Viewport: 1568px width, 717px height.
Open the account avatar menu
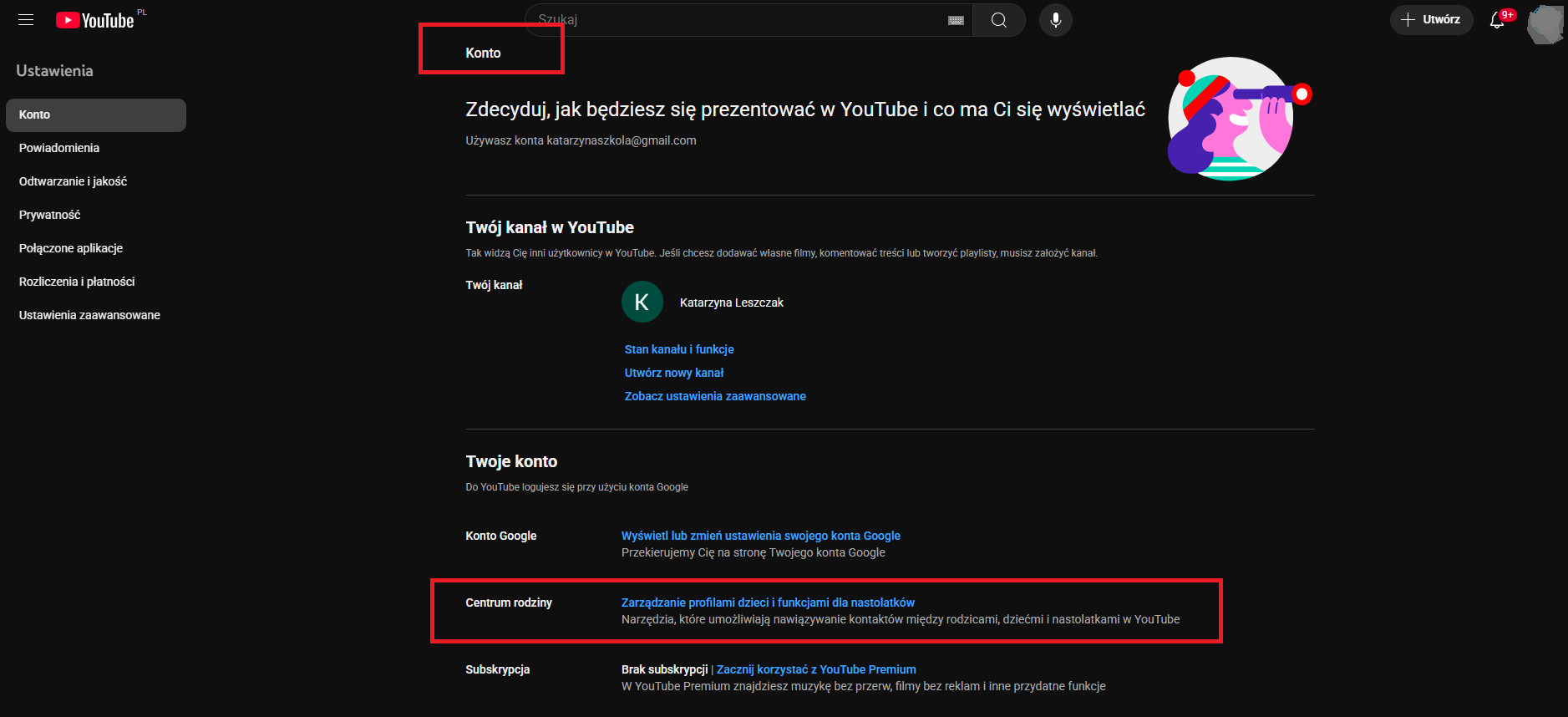1544,23
